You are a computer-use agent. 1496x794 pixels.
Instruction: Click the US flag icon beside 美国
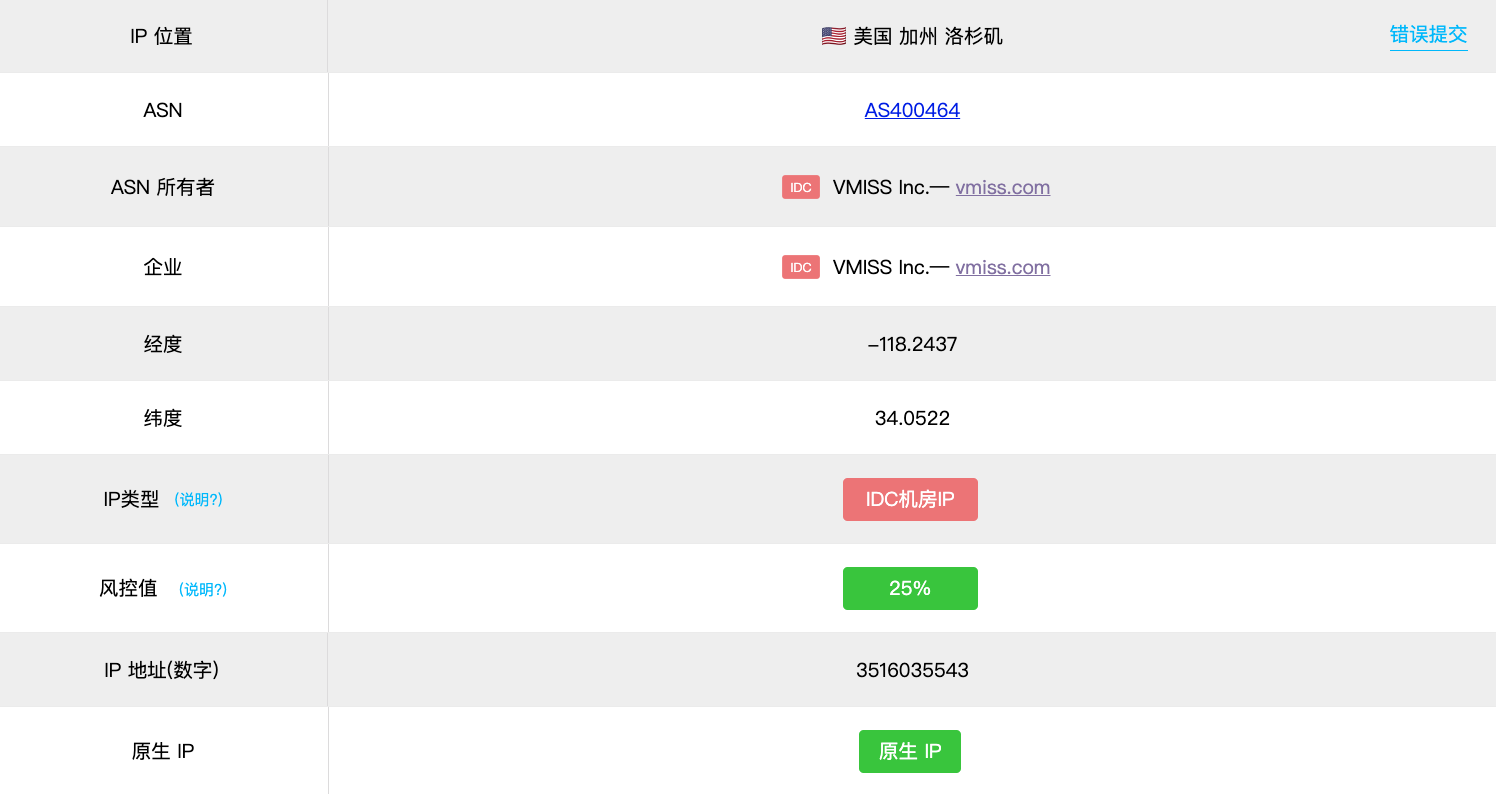833,37
